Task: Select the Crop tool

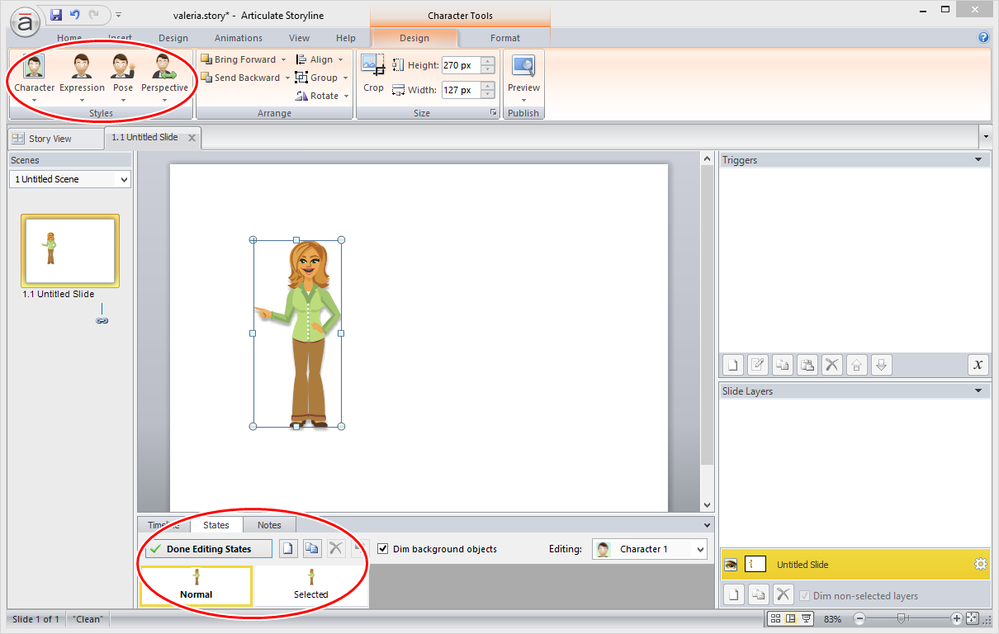Action: pos(373,73)
